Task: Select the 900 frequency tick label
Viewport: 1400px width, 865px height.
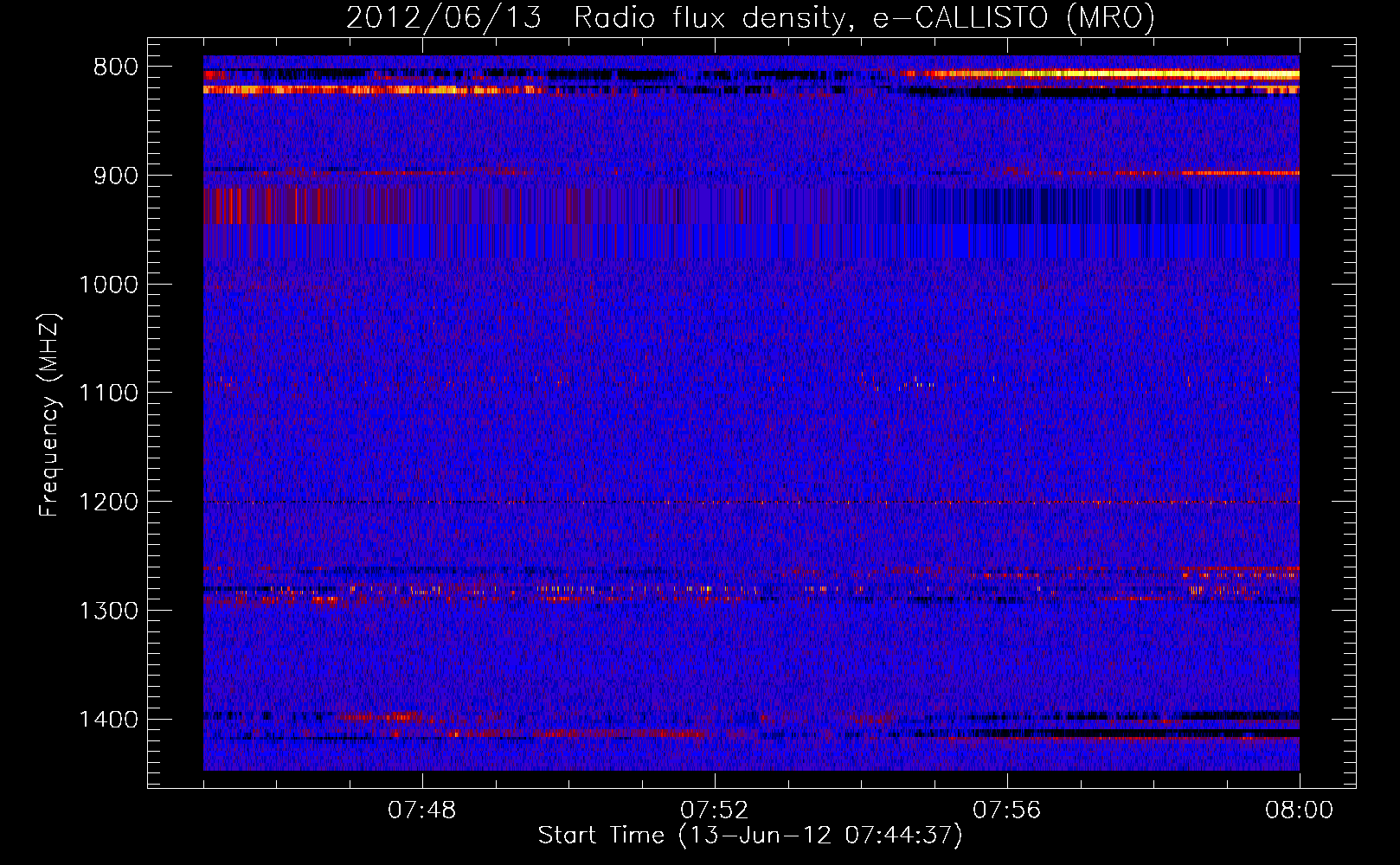Action: (x=116, y=176)
